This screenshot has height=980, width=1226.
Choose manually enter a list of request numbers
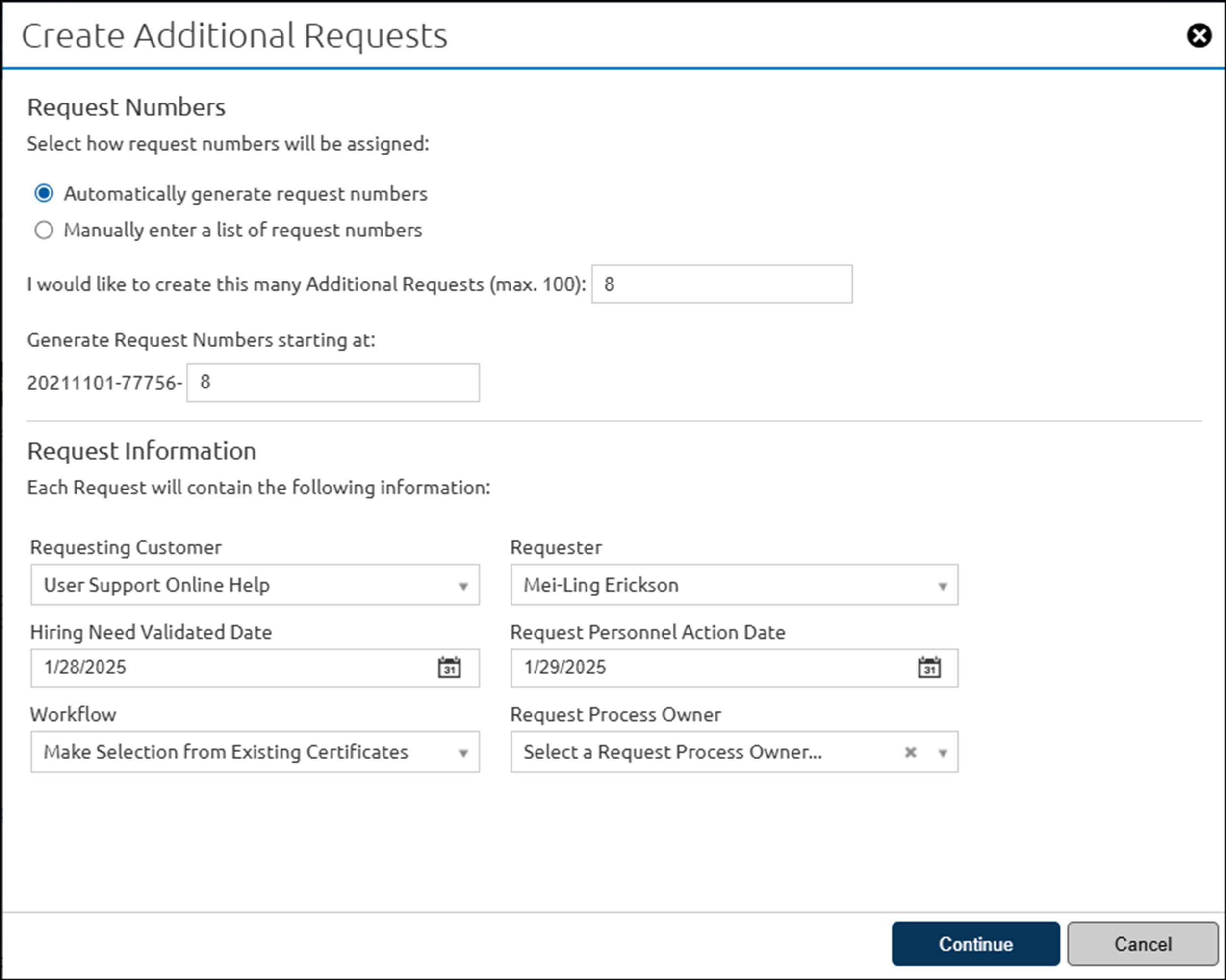coord(44,230)
